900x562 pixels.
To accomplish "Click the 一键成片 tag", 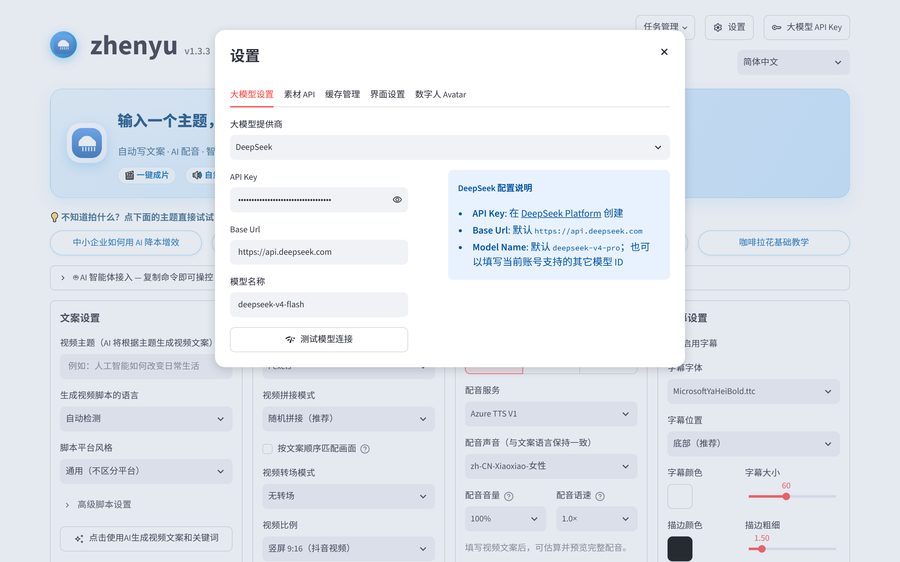I will point(147,175).
